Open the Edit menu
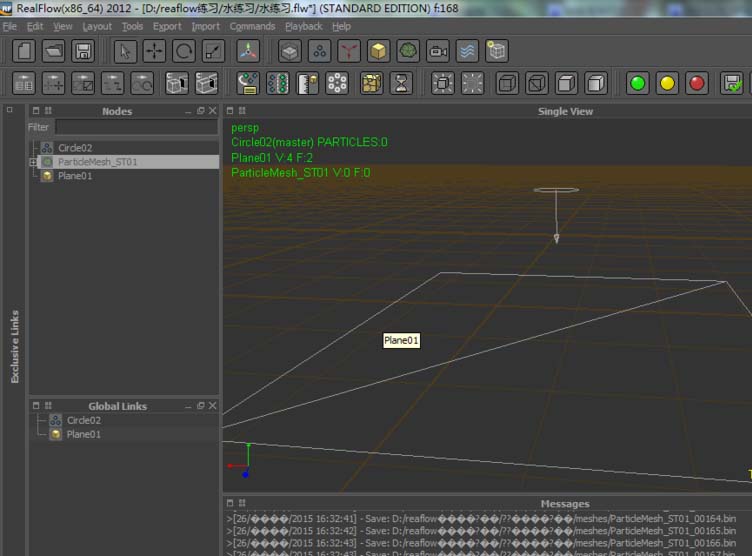 35,26
